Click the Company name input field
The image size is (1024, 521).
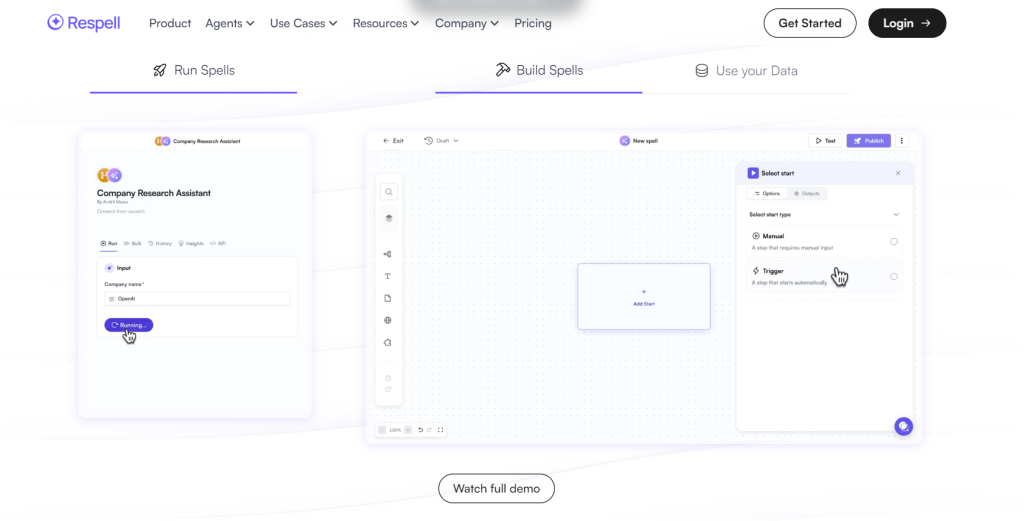(197, 299)
